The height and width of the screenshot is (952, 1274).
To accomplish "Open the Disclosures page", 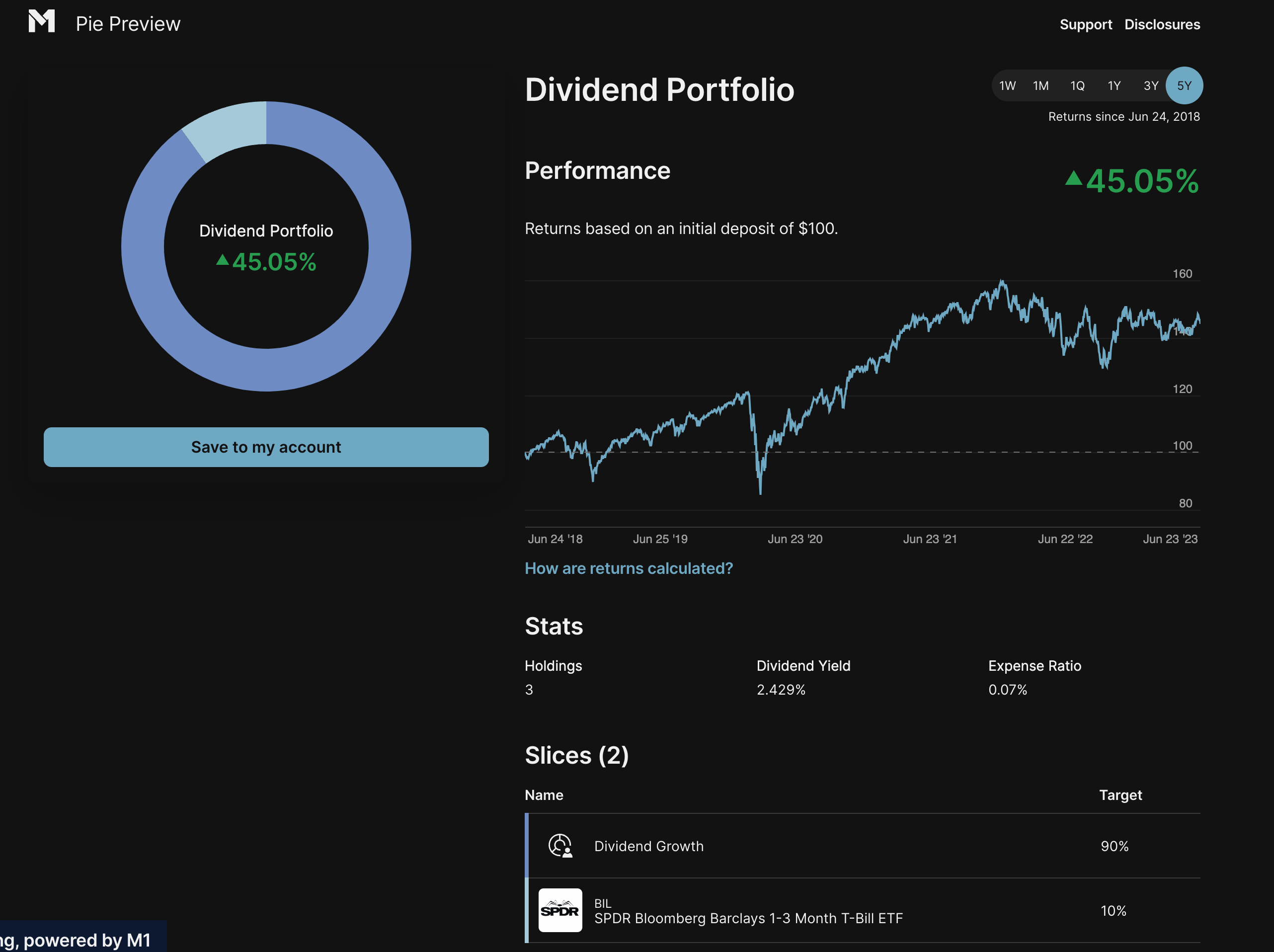I will [1162, 24].
